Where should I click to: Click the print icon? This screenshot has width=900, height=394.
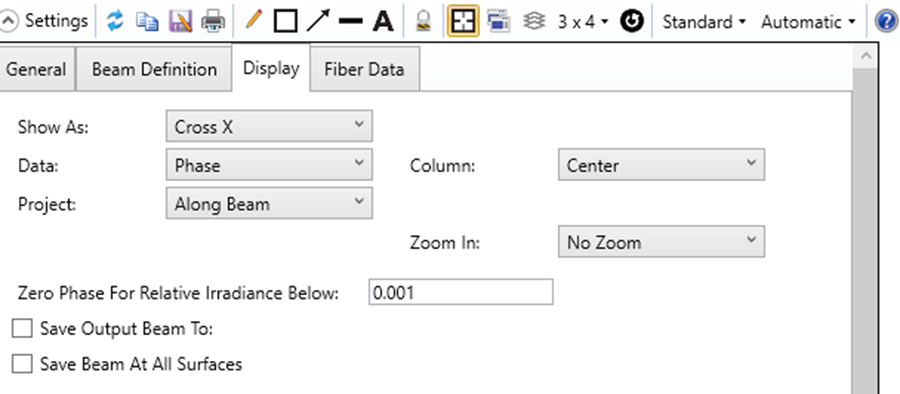pos(213,22)
